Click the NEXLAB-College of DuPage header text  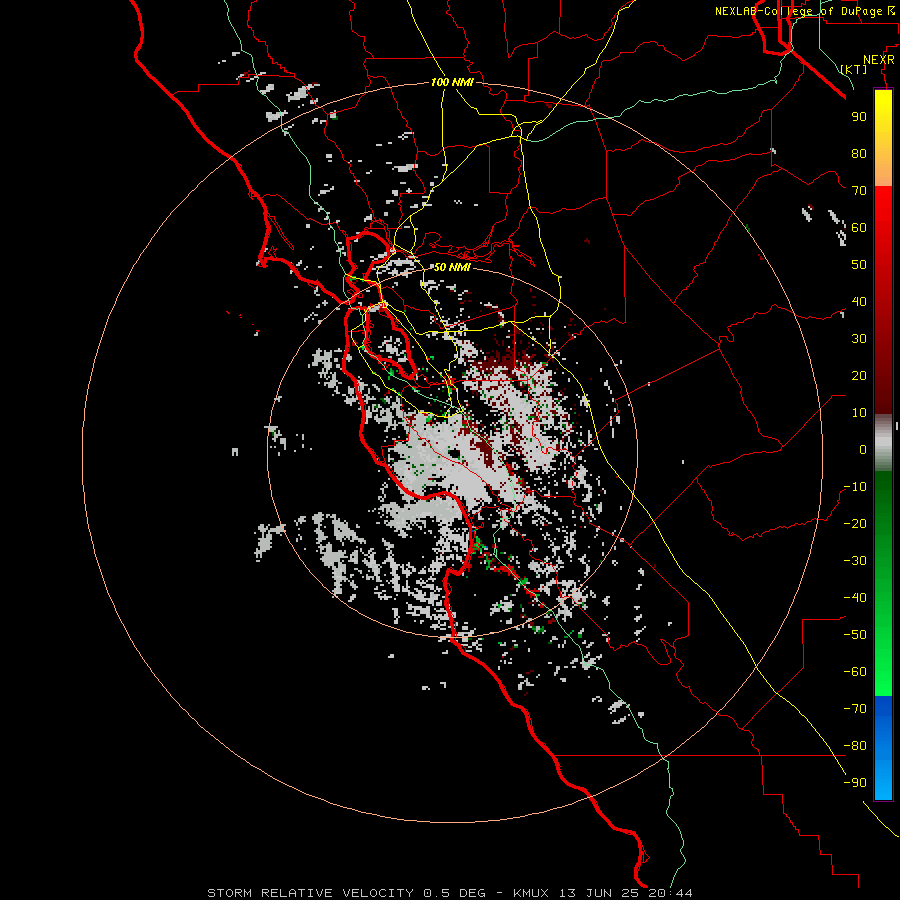798,11
